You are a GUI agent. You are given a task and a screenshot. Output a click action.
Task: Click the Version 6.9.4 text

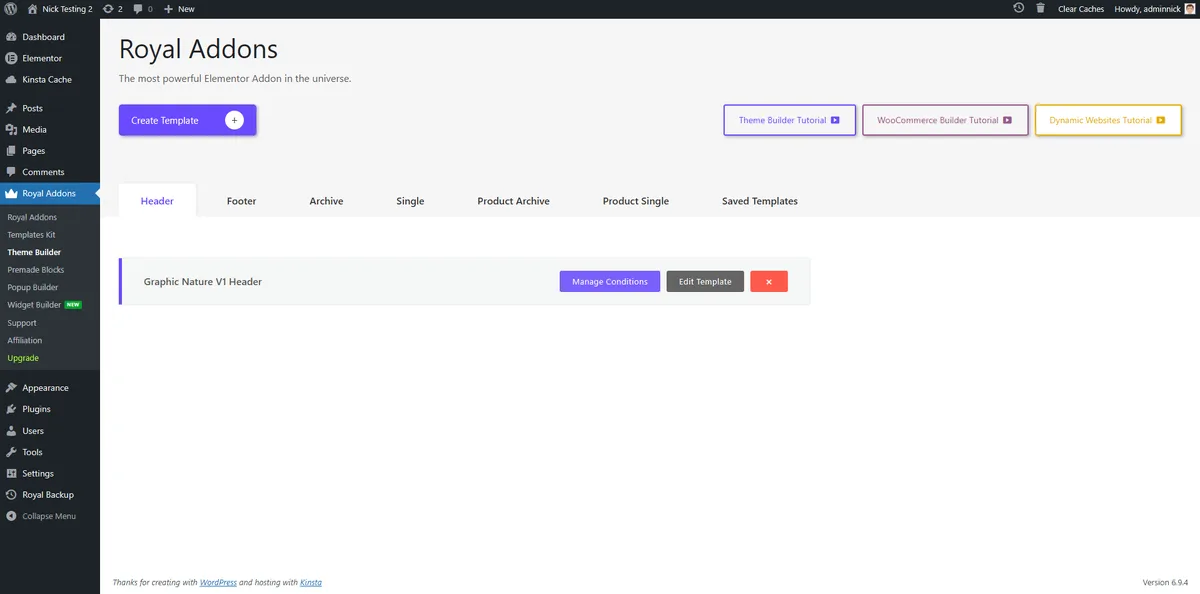[x=1166, y=582]
